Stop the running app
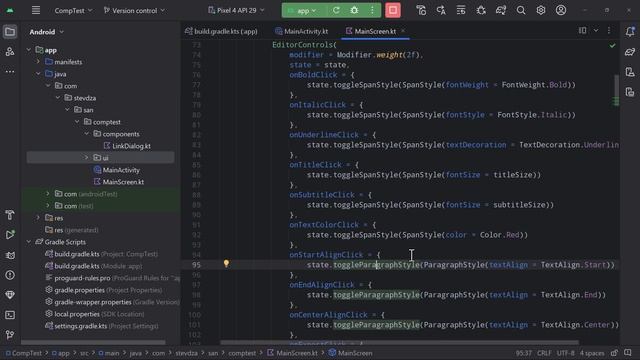Viewport: 640px width, 360px height. 393,10
